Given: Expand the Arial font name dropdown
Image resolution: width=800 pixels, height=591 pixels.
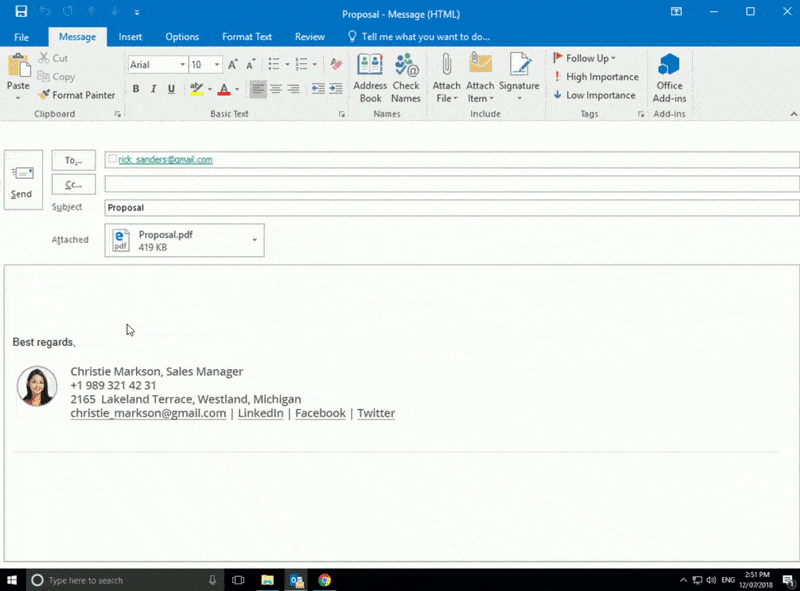Looking at the screenshot, I should [183, 65].
